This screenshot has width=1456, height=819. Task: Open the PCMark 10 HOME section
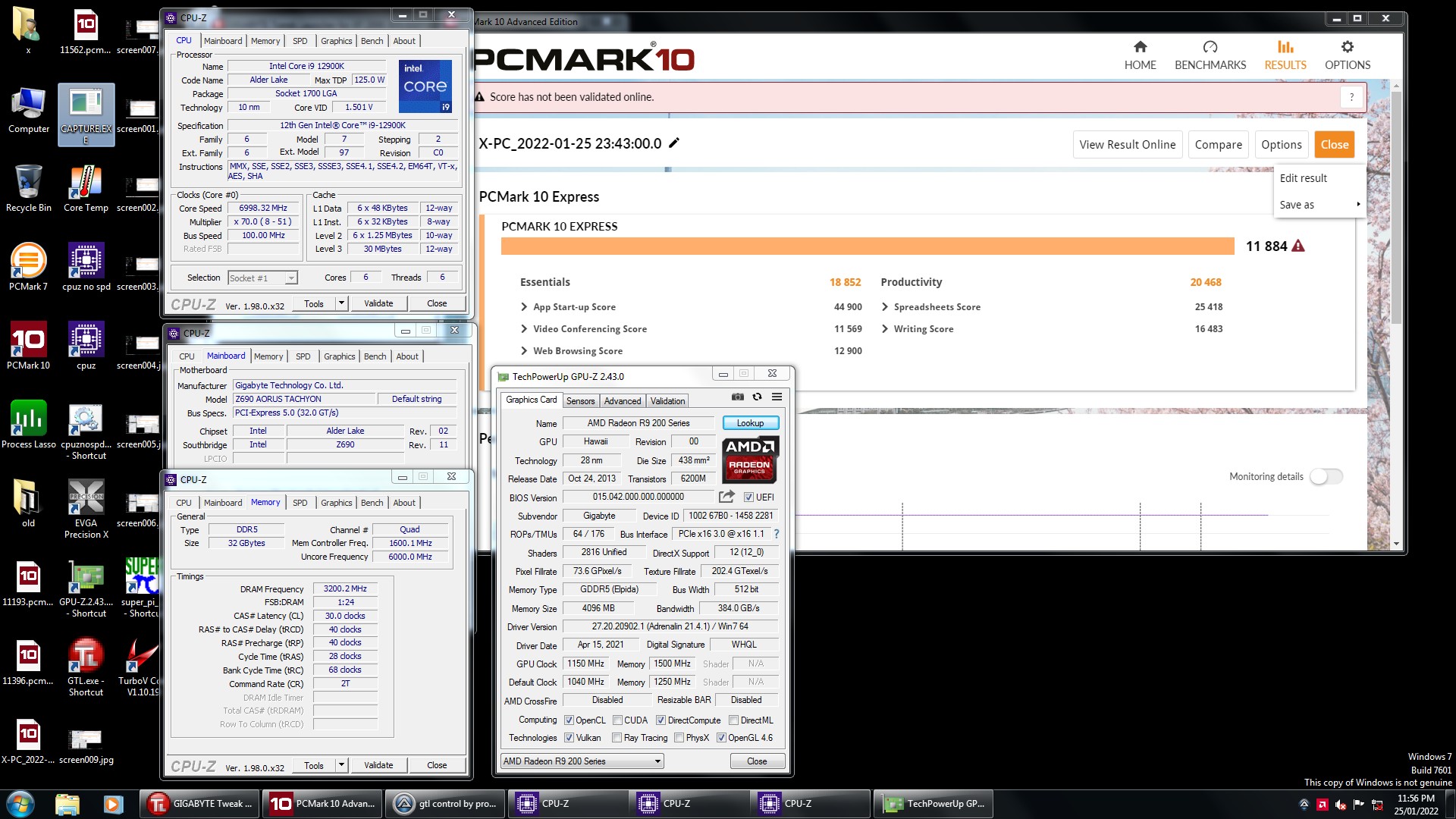tap(1140, 55)
